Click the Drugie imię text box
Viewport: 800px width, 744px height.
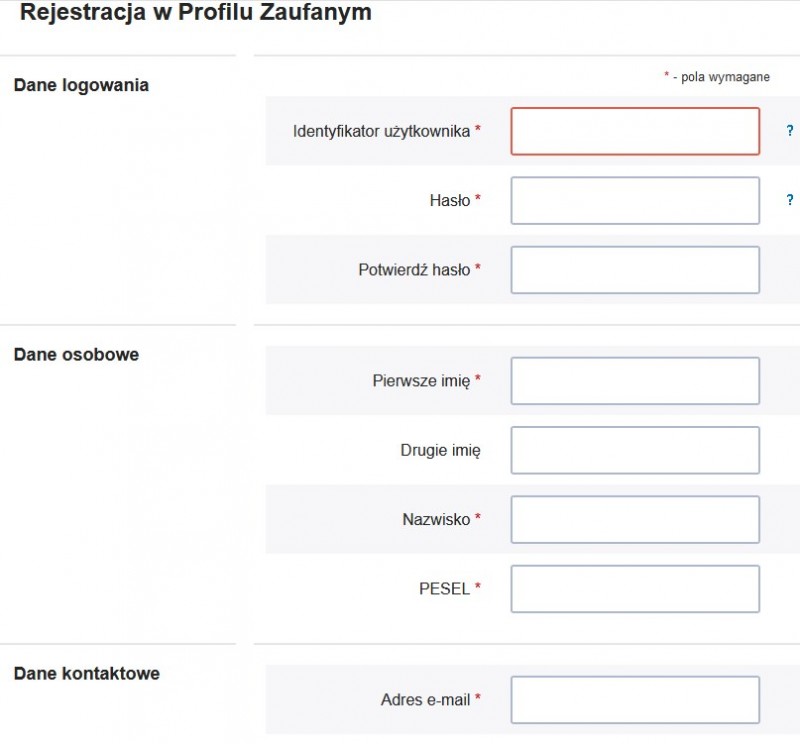coord(635,450)
